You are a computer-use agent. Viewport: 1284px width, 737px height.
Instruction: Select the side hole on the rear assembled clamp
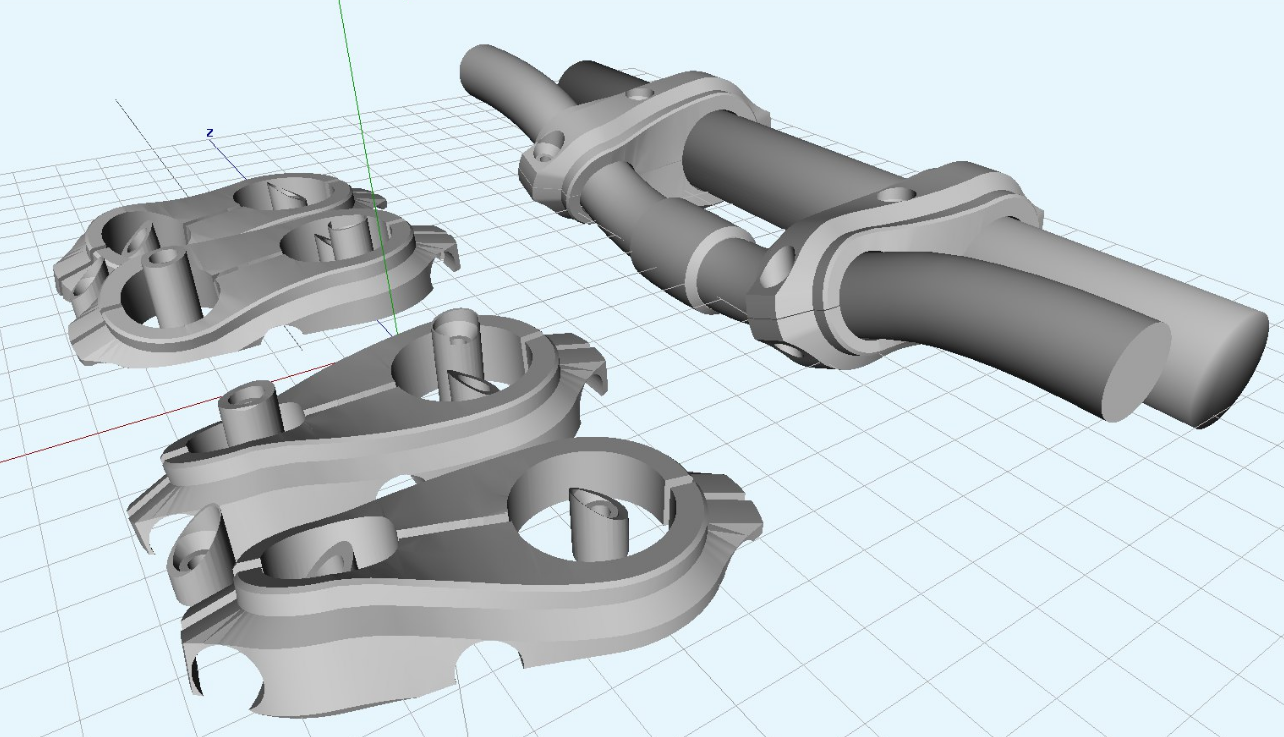(545, 153)
